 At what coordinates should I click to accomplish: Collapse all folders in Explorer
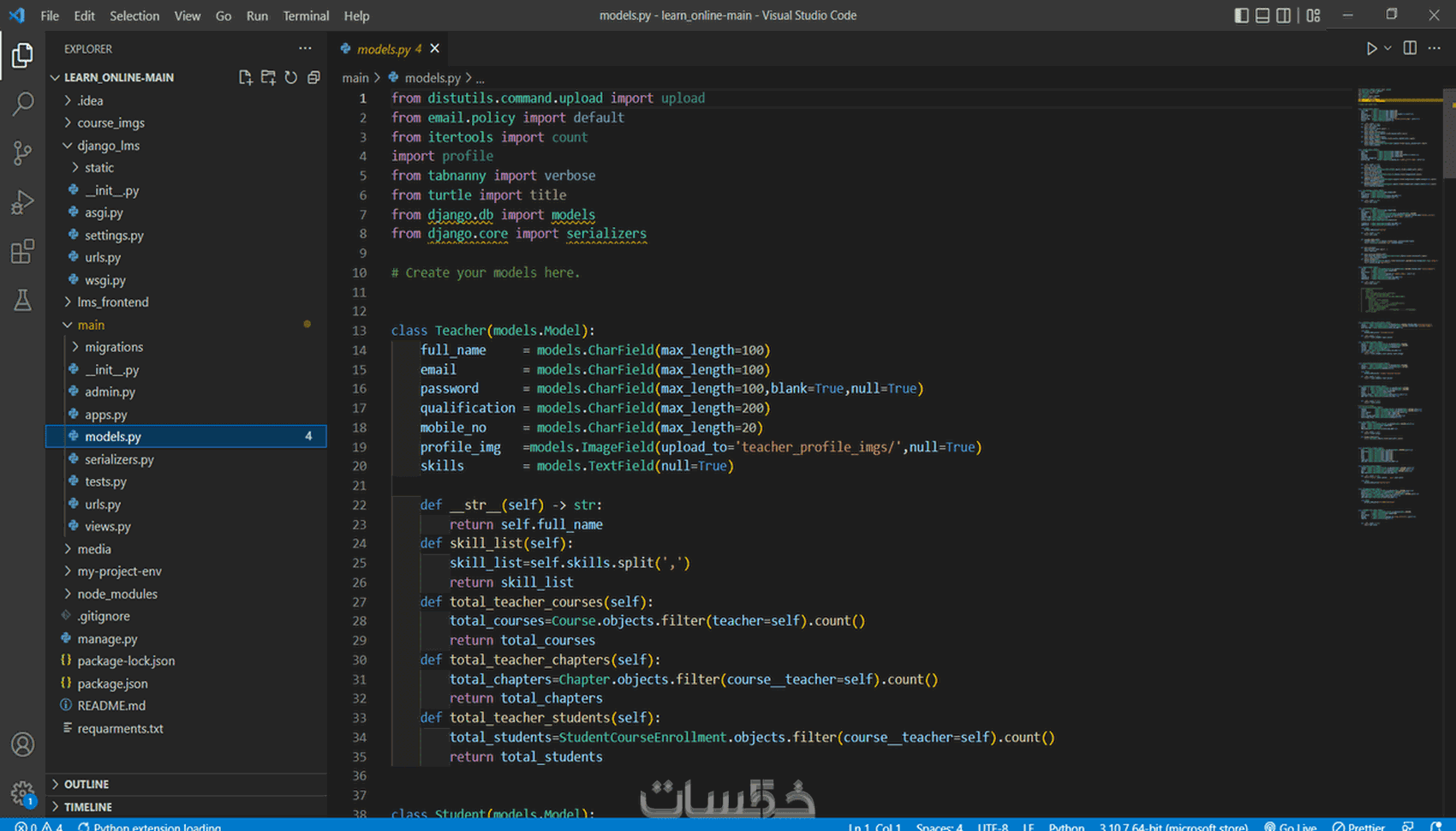[313, 77]
